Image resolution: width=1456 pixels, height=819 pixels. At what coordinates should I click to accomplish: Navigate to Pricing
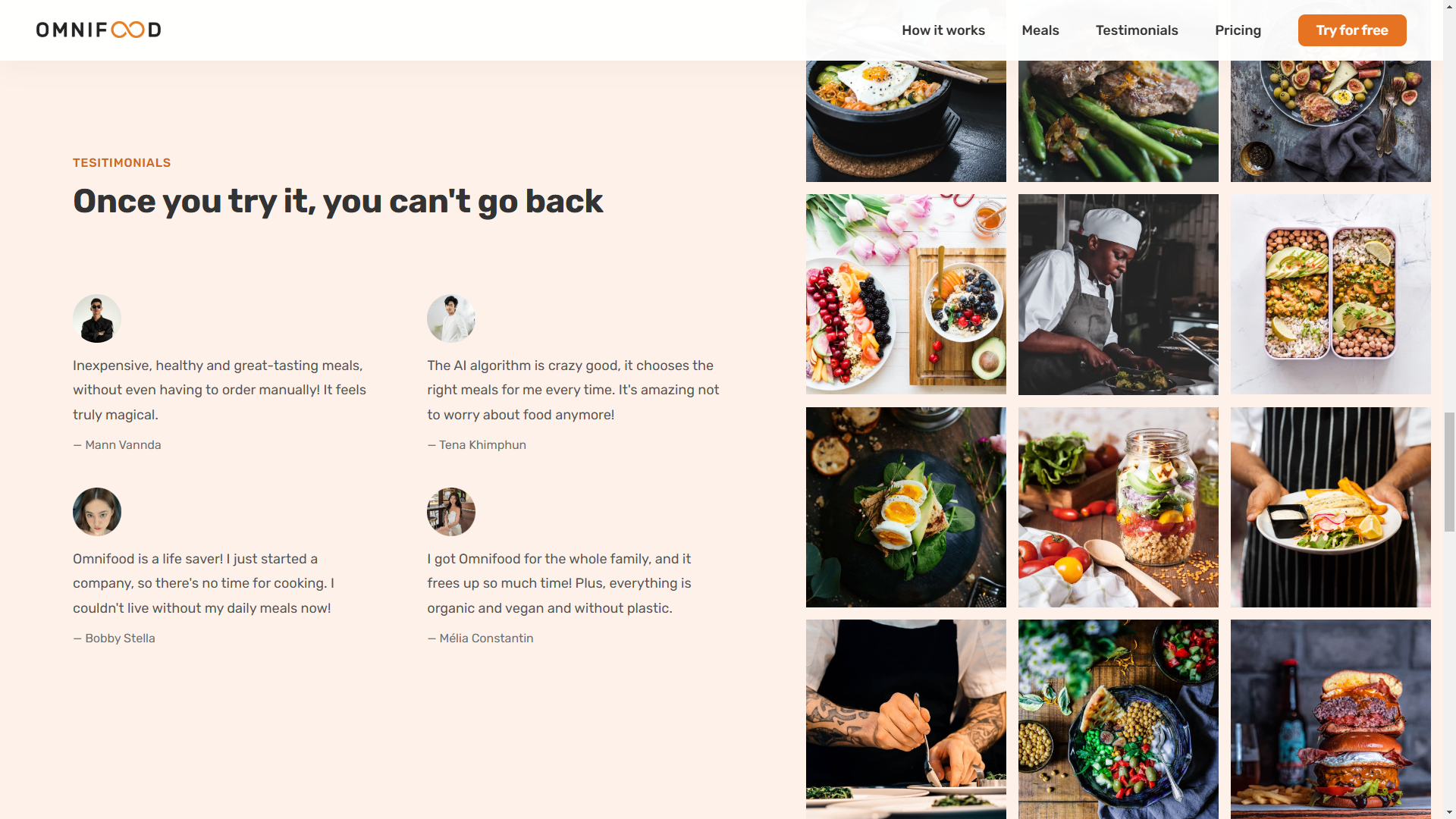pos(1238,30)
